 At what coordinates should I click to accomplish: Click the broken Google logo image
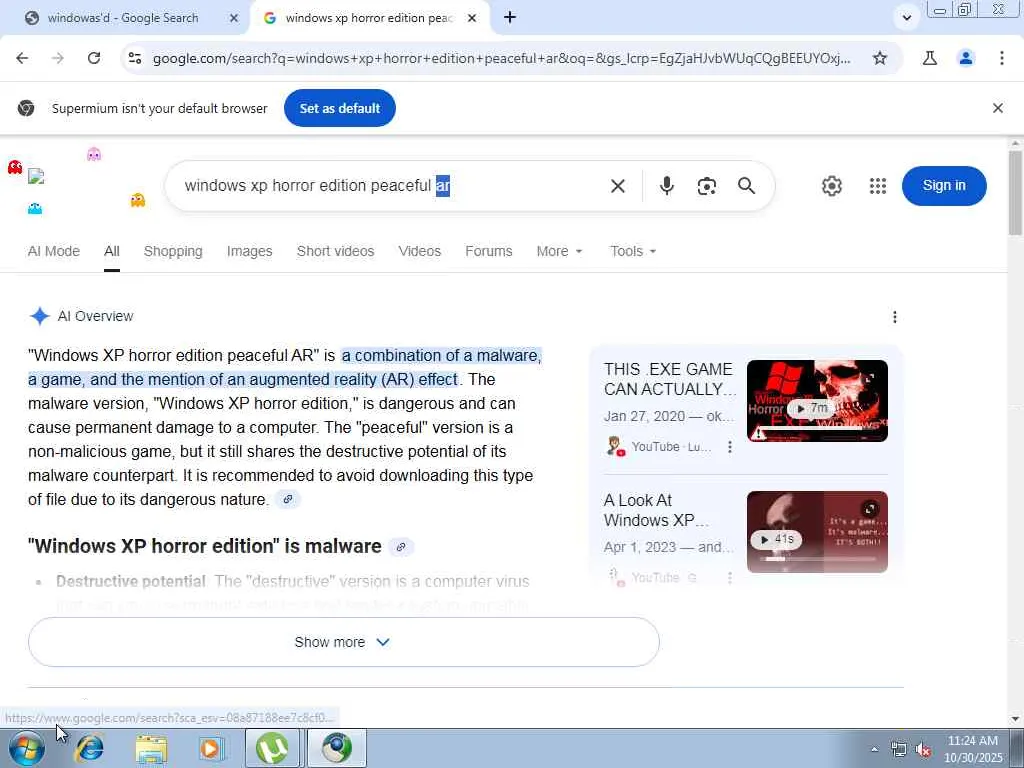tap(37, 176)
